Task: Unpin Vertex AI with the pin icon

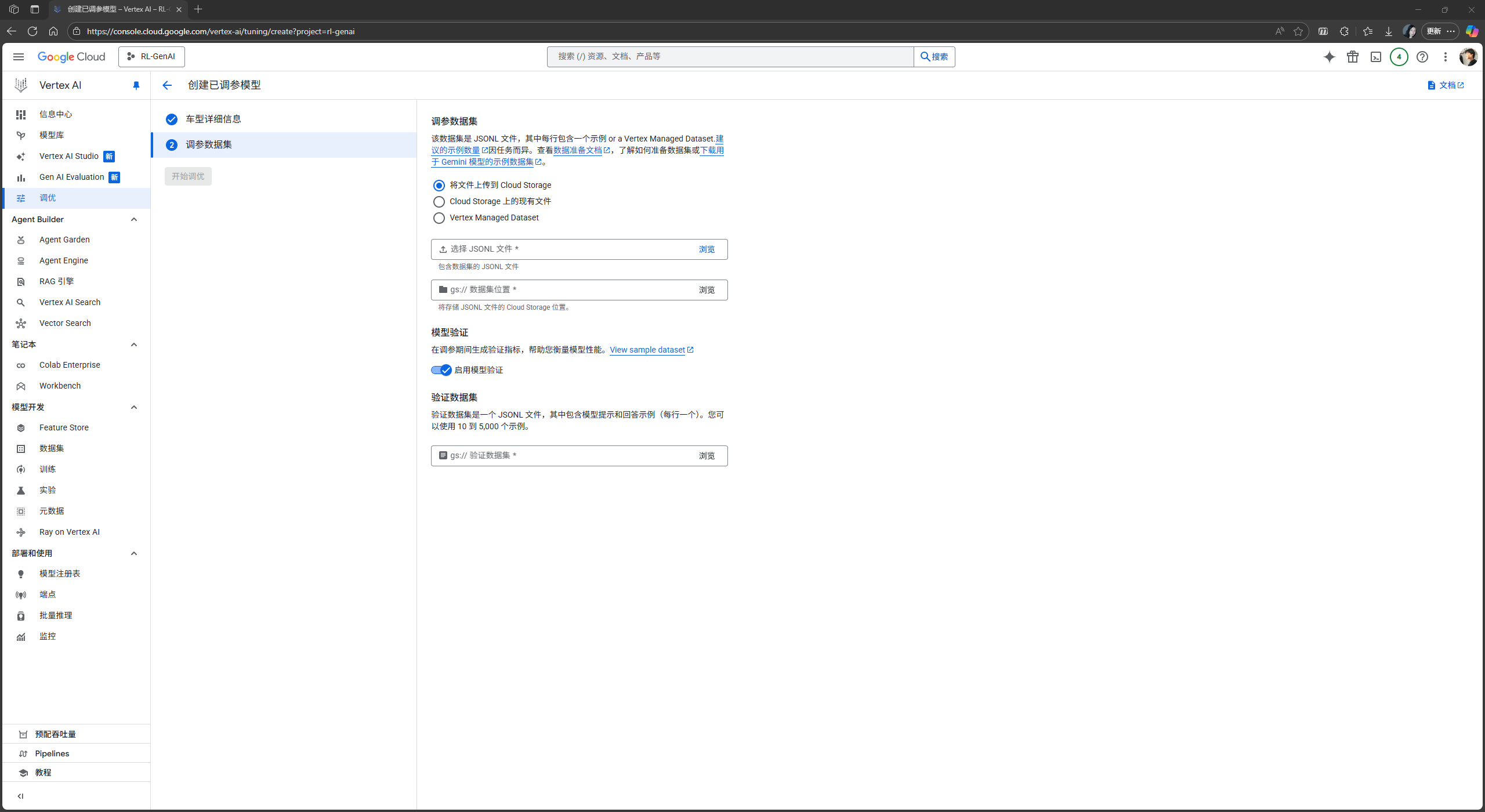Action: point(136,85)
